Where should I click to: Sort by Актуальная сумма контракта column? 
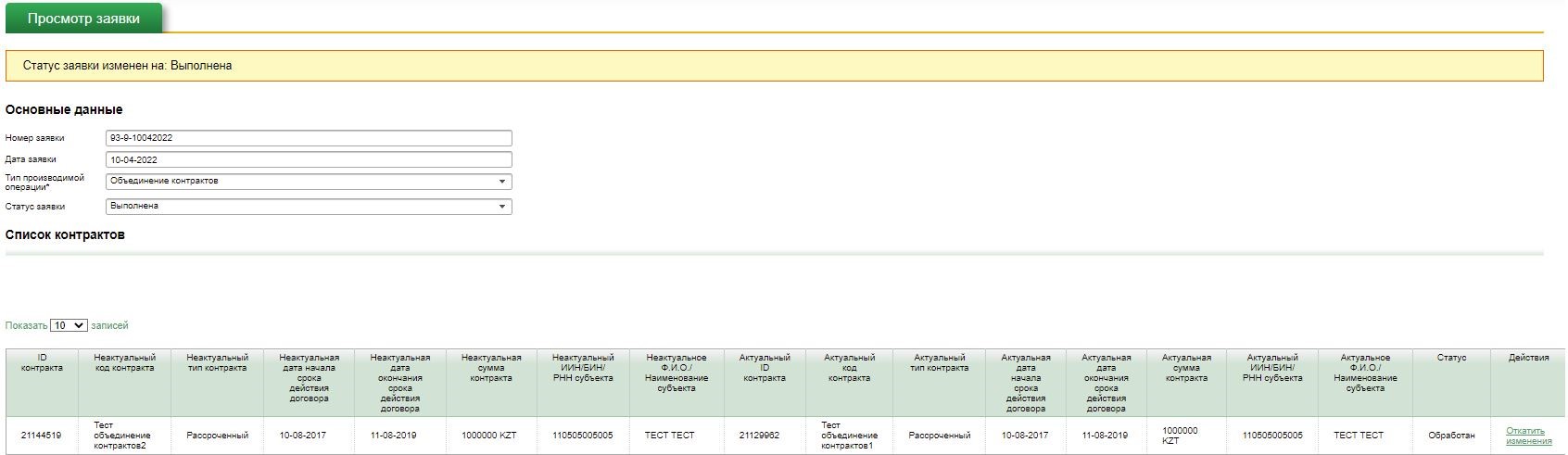pos(1186,368)
